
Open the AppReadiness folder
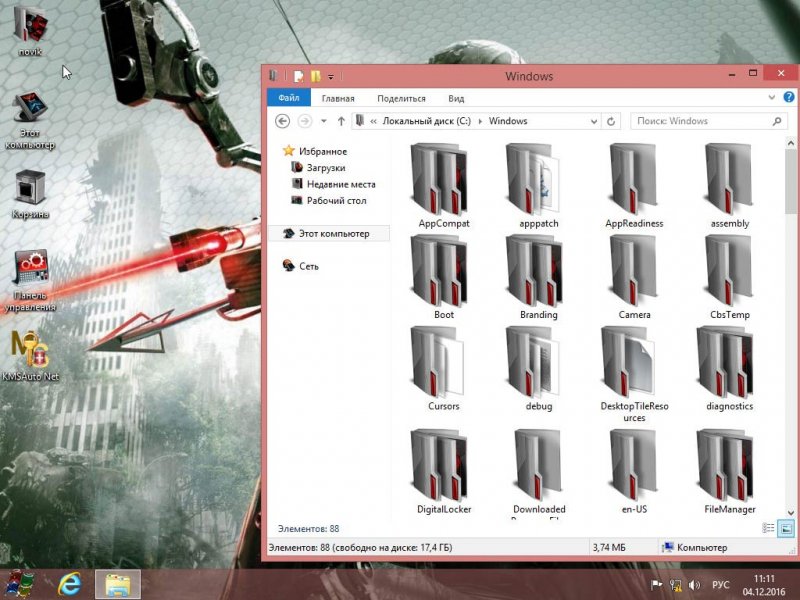[x=634, y=185]
